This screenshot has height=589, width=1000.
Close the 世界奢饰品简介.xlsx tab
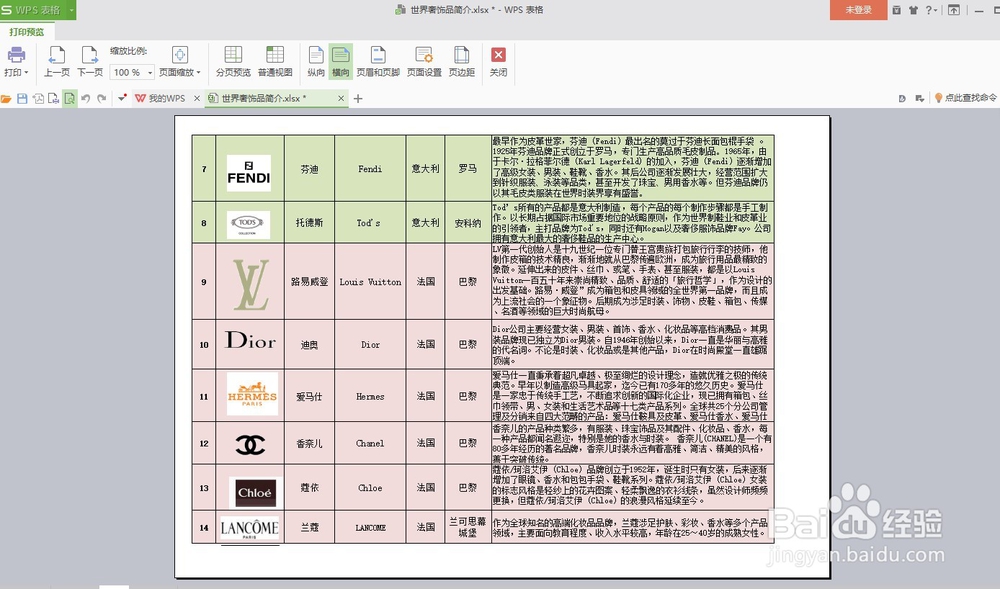(x=341, y=98)
